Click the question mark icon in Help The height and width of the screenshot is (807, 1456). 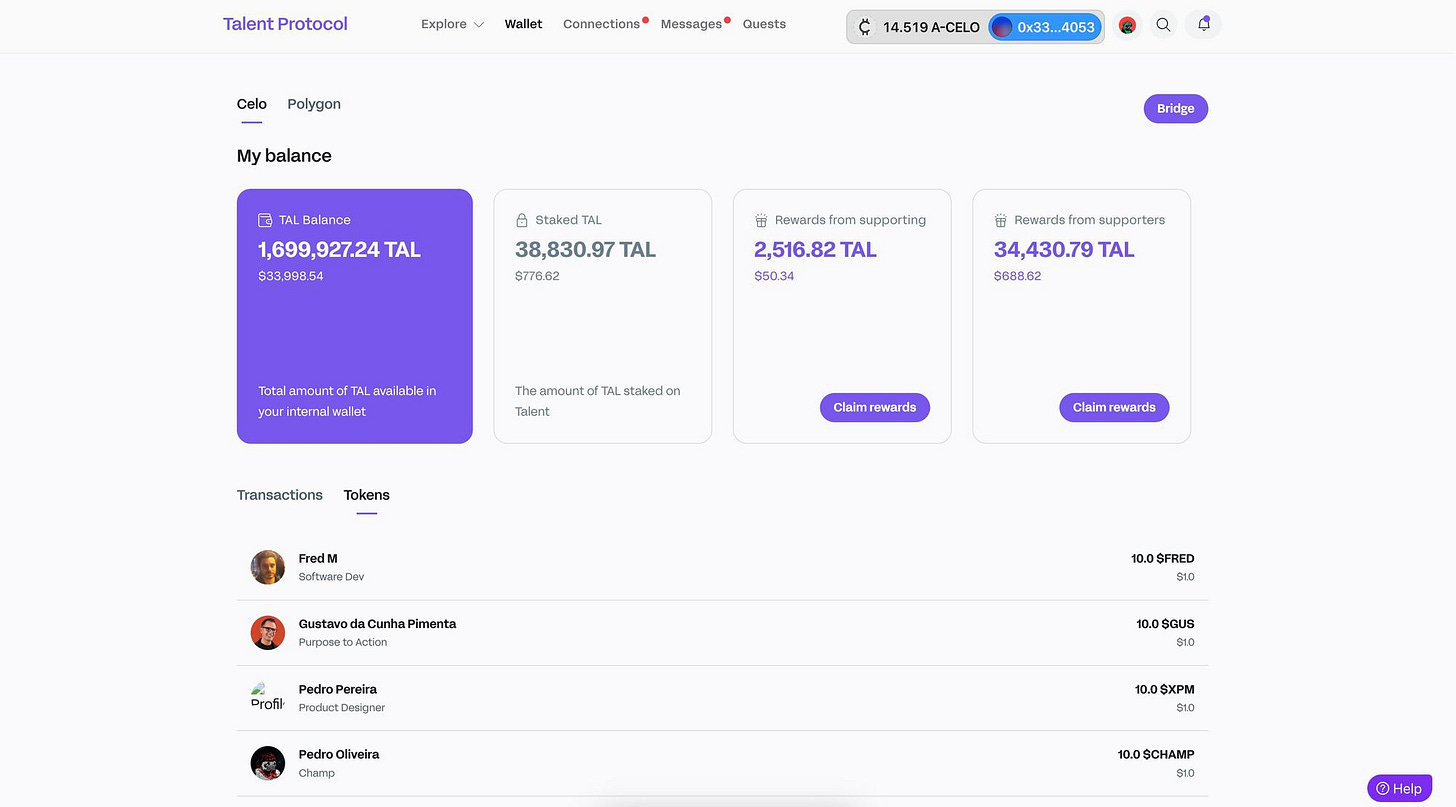[1383, 789]
